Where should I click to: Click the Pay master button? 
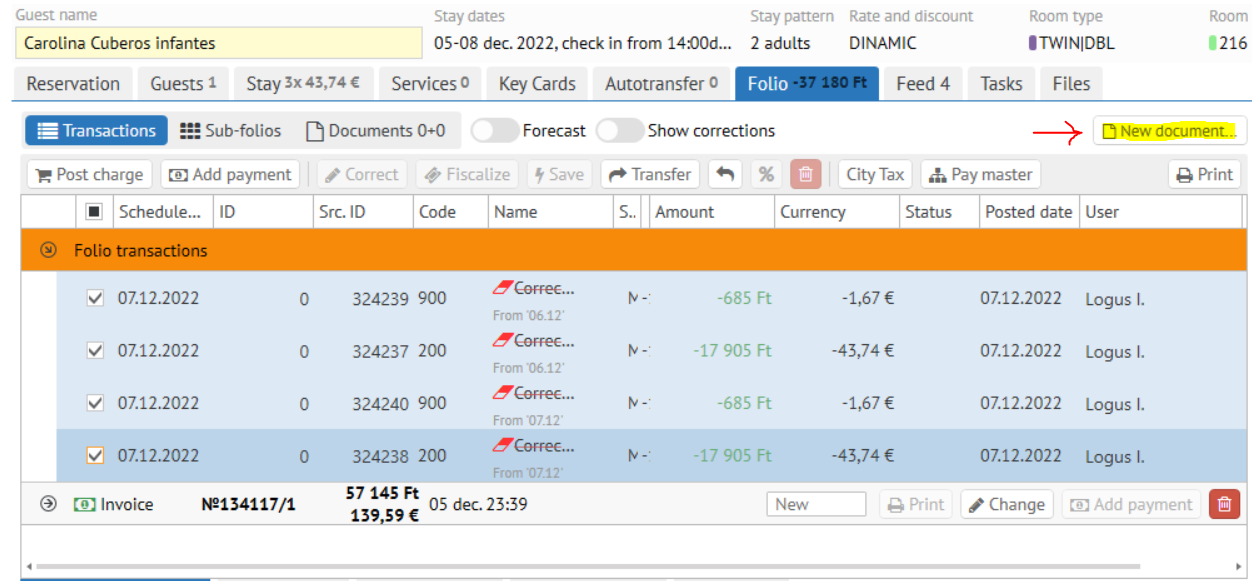[980, 174]
